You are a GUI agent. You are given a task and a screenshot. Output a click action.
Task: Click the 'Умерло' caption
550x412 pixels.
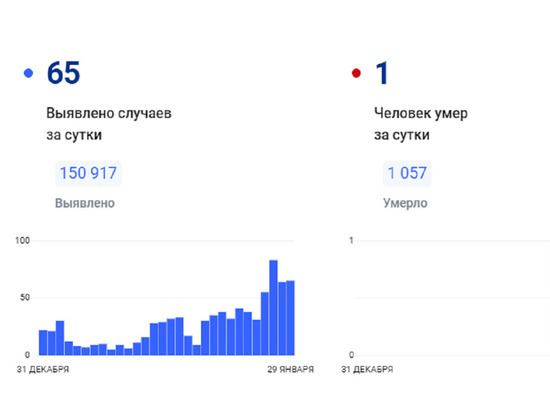[x=405, y=203]
